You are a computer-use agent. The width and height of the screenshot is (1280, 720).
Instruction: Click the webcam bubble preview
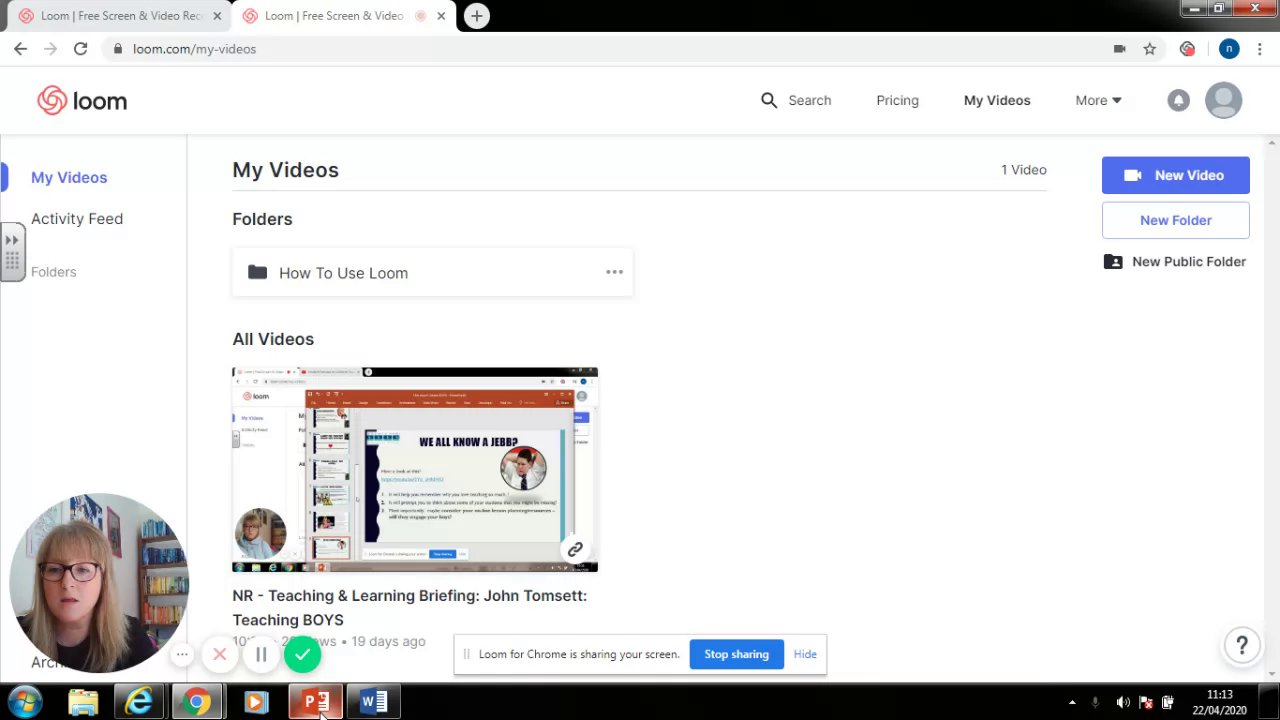point(98,583)
